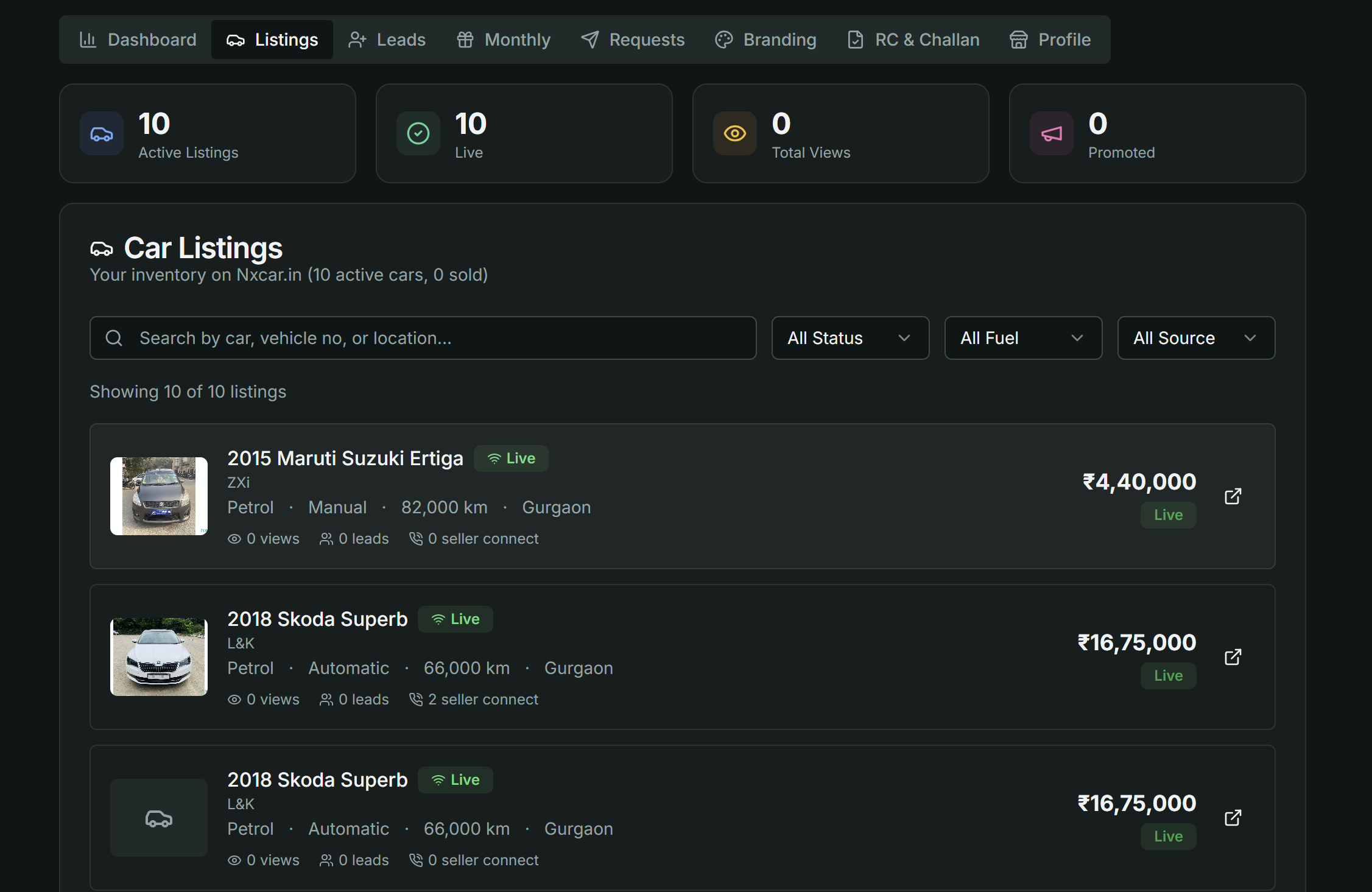Click the Promoted label

(x=1122, y=153)
